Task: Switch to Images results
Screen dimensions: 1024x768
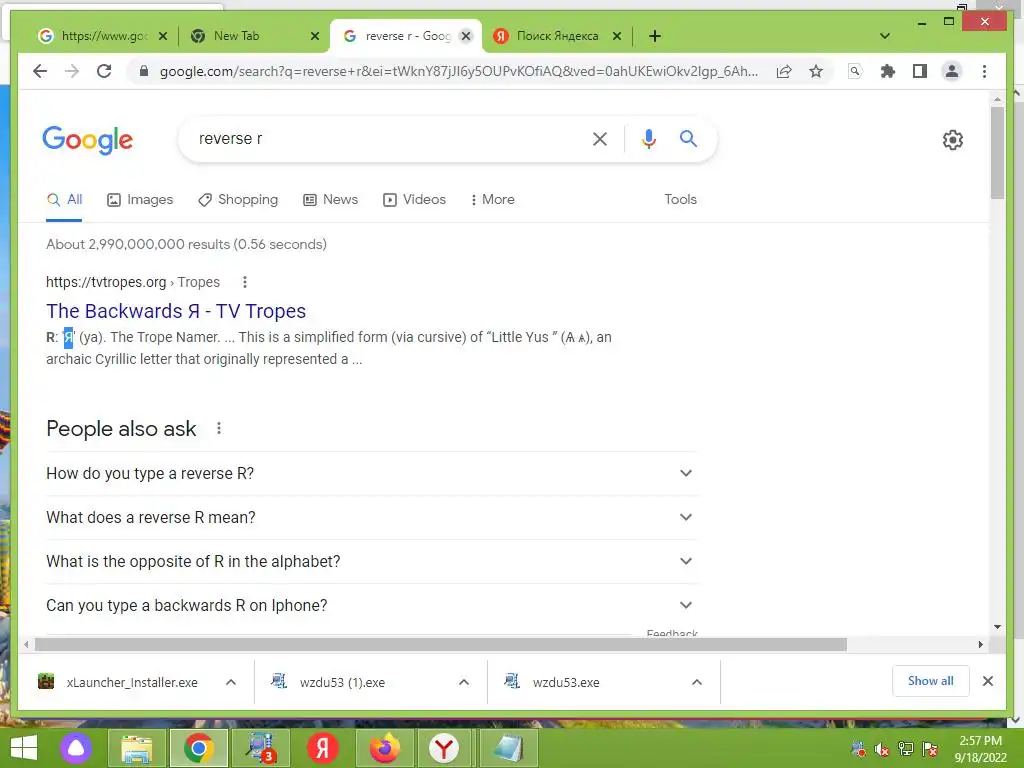Action: click(x=140, y=200)
